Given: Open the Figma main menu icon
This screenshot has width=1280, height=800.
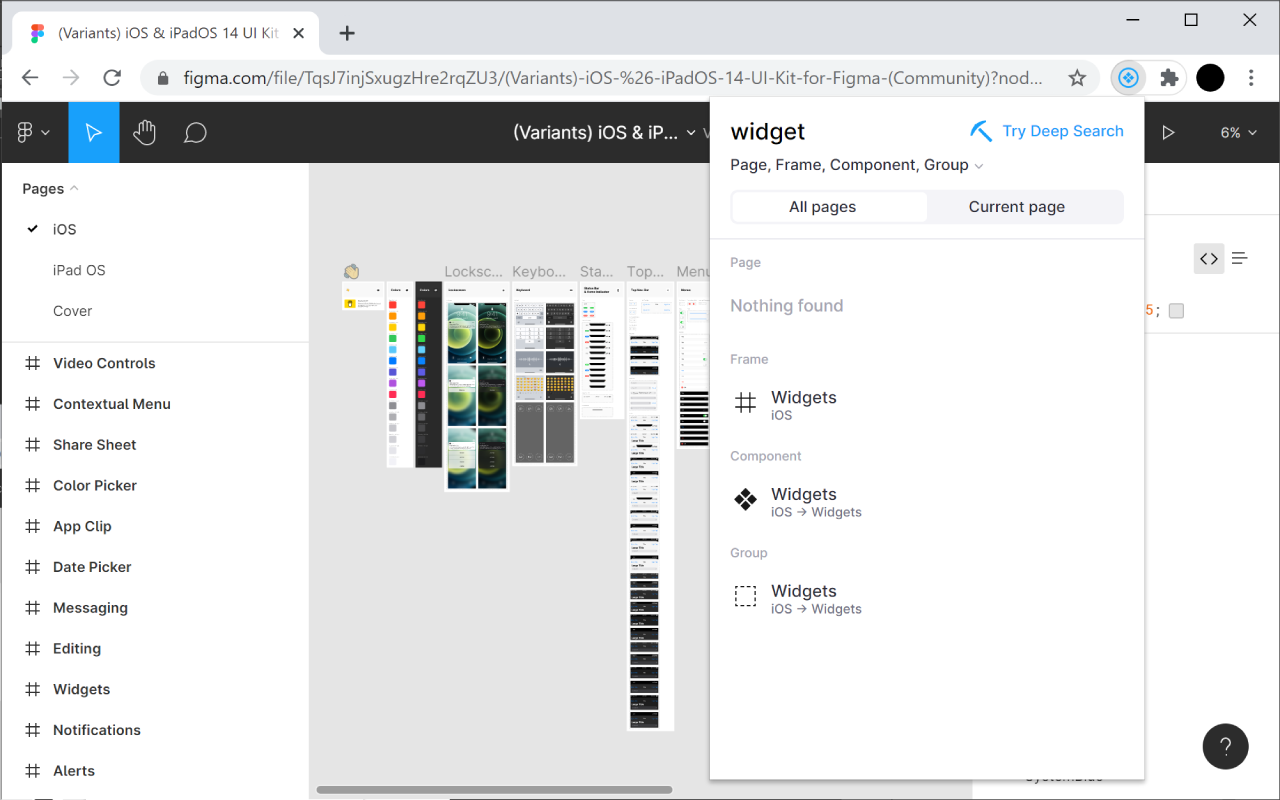Looking at the screenshot, I should coord(32,132).
